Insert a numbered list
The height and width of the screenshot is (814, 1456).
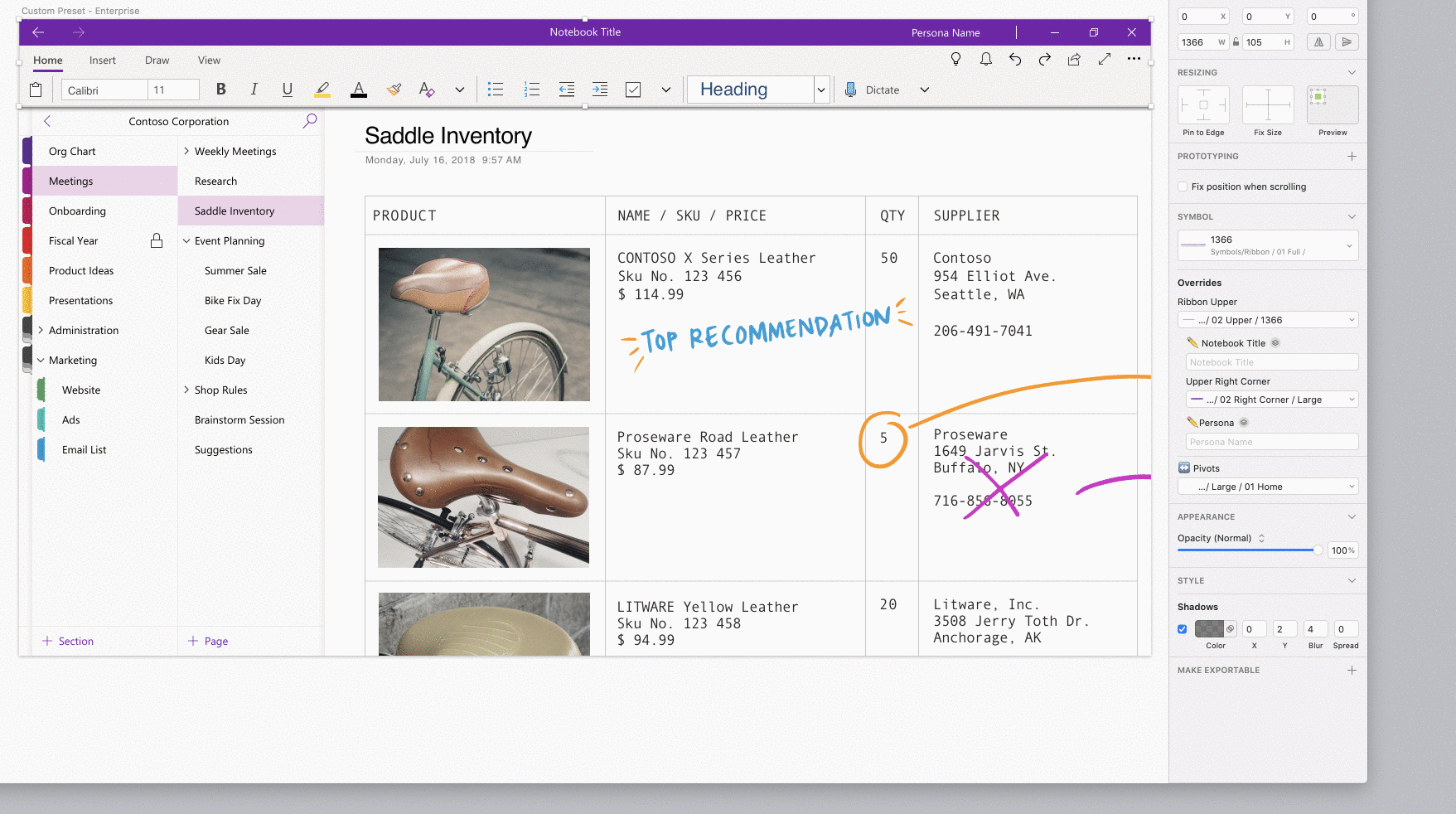coord(531,90)
